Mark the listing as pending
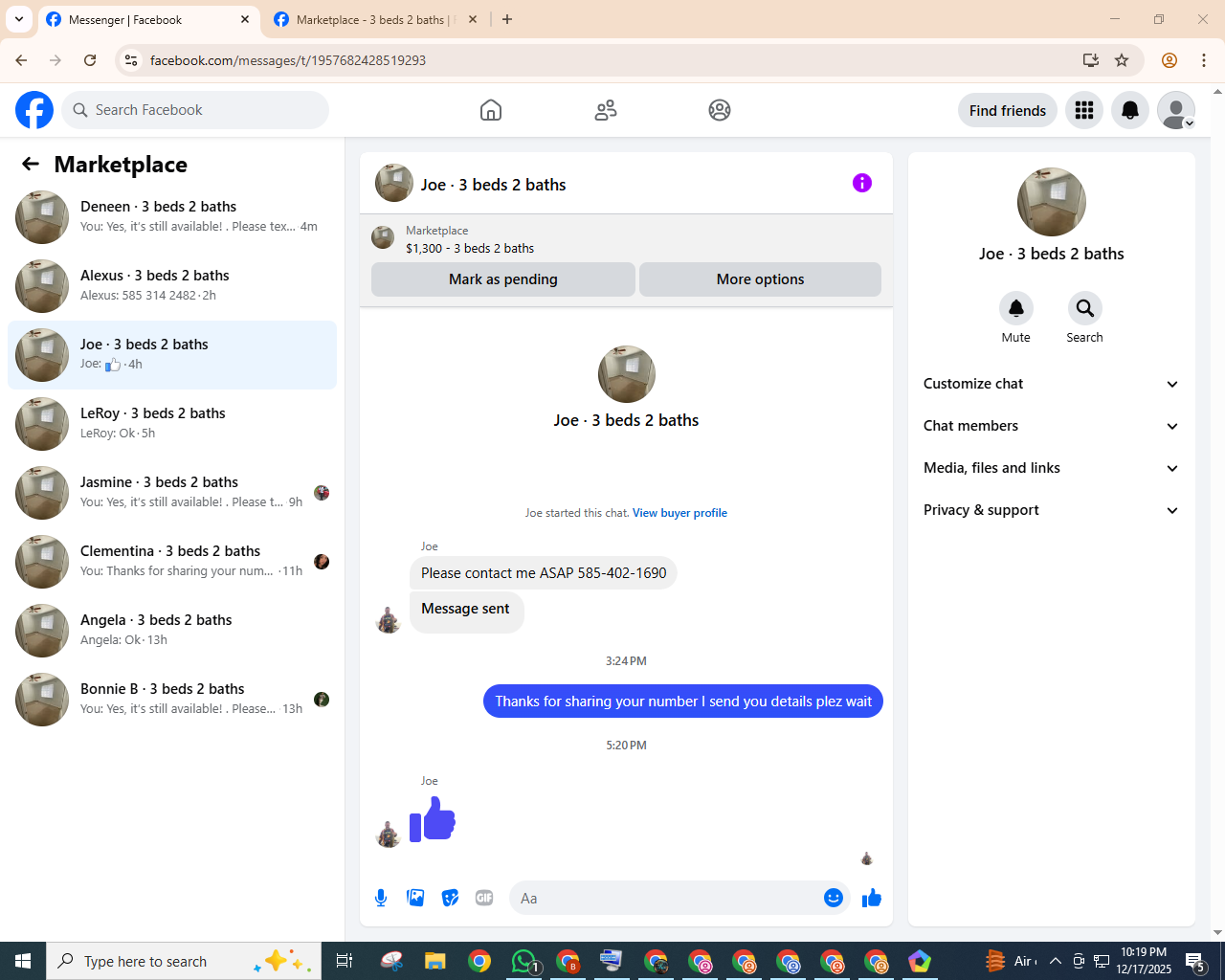 (503, 279)
